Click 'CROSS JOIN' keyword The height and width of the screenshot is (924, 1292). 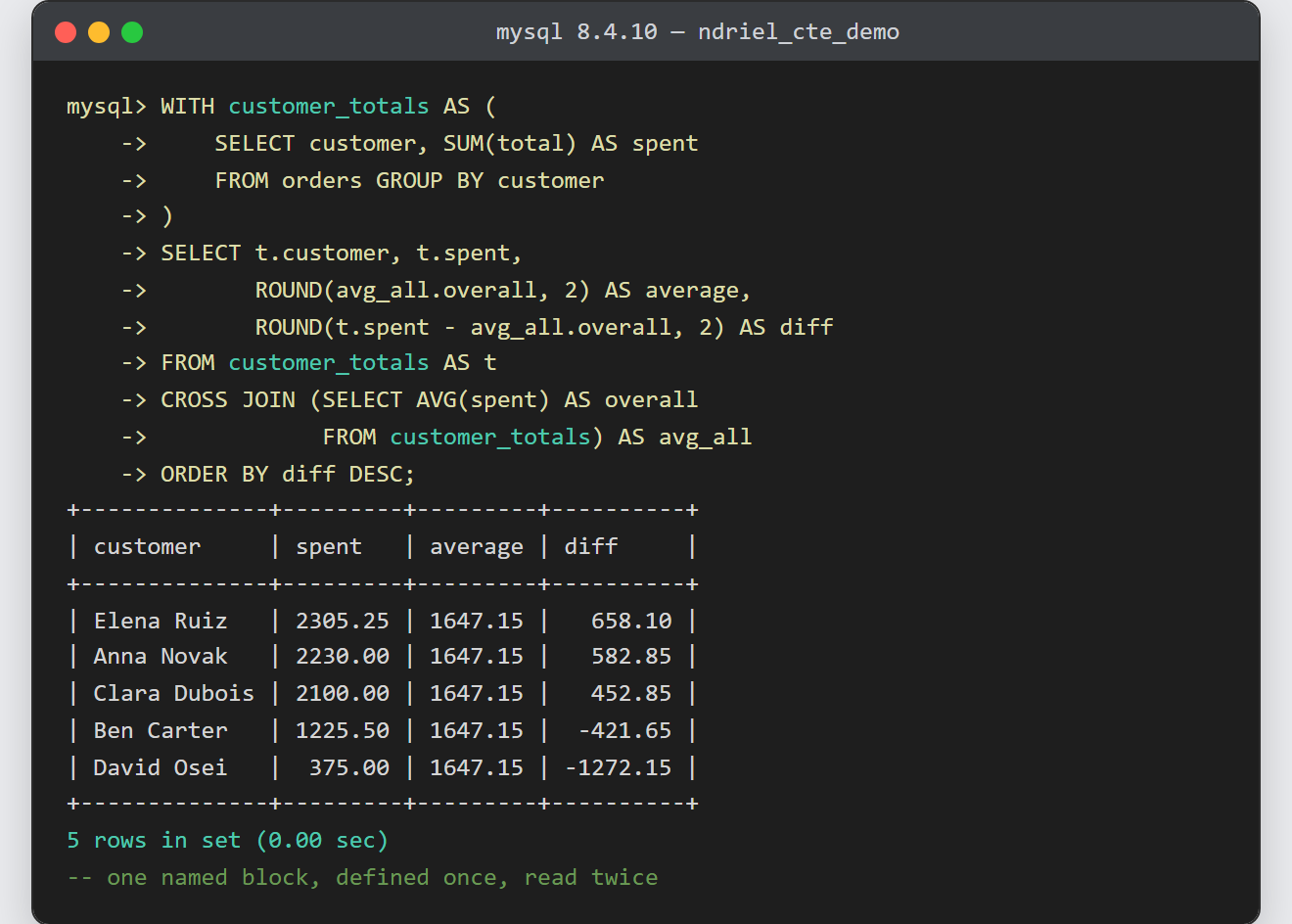pyautogui.click(x=228, y=399)
